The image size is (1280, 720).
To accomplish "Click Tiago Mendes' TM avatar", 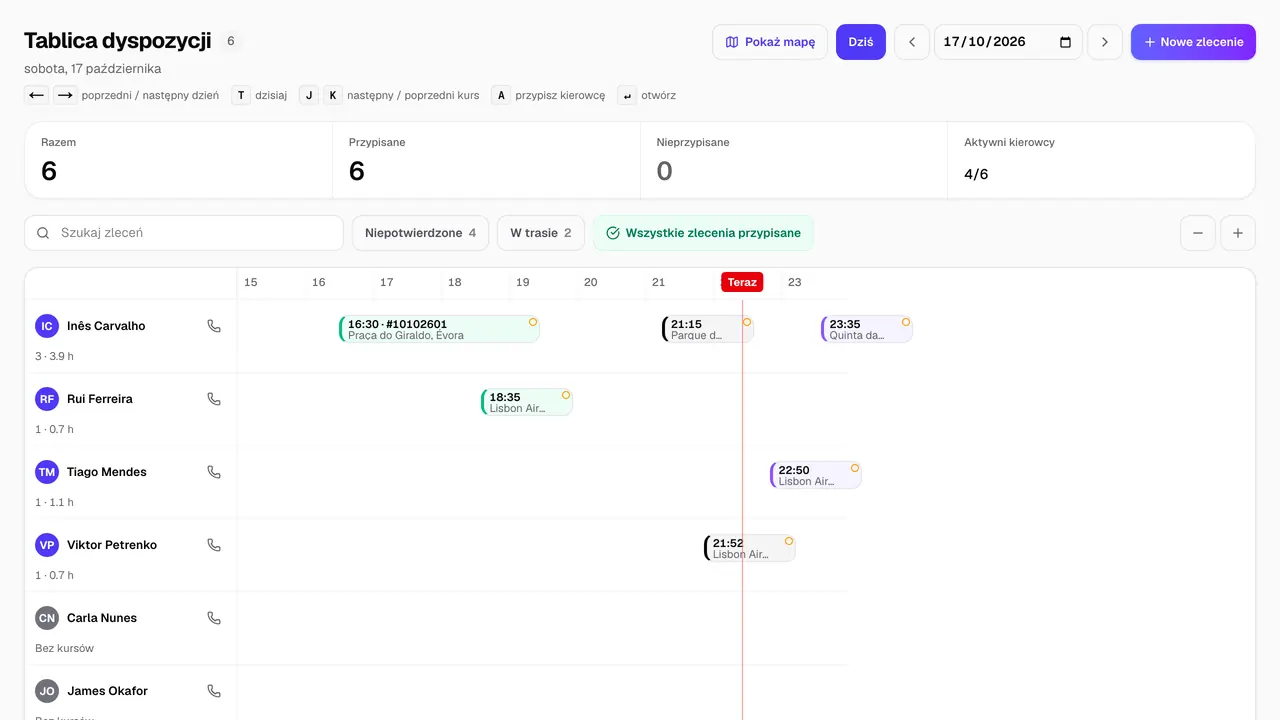I will click(x=47, y=472).
